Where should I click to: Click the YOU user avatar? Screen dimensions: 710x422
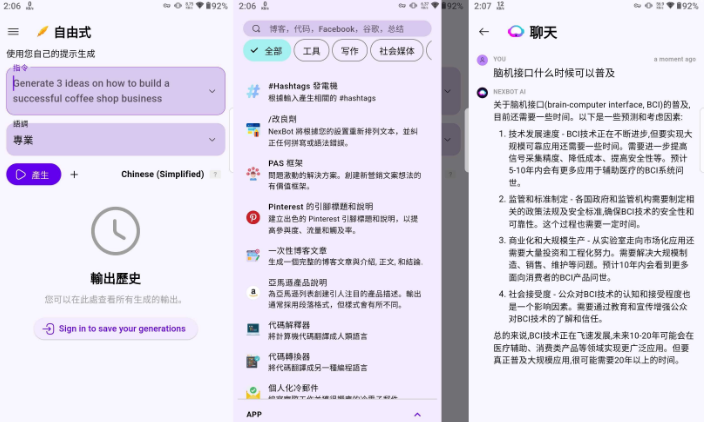(x=482, y=60)
